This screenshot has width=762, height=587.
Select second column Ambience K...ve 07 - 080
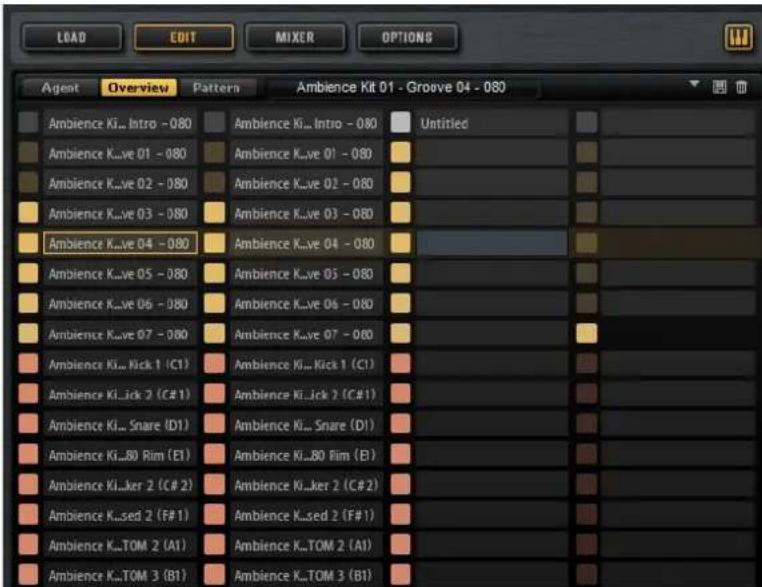pos(306,334)
